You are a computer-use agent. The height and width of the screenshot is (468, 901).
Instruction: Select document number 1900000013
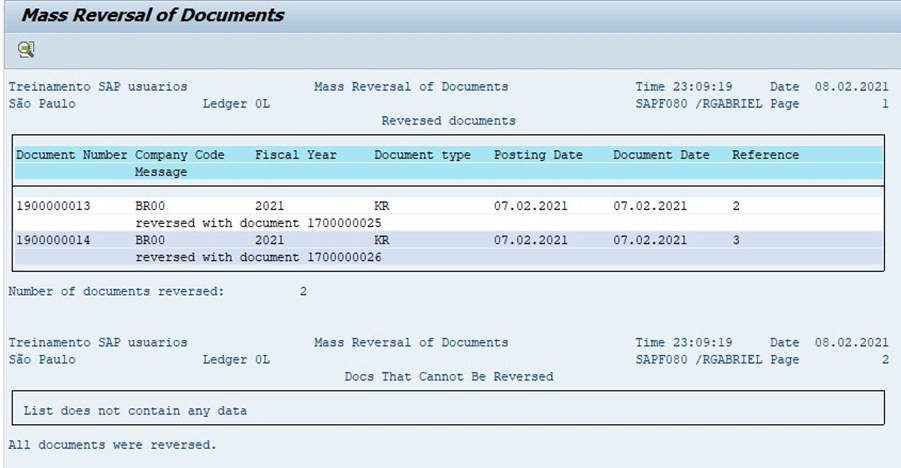click(x=53, y=206)
